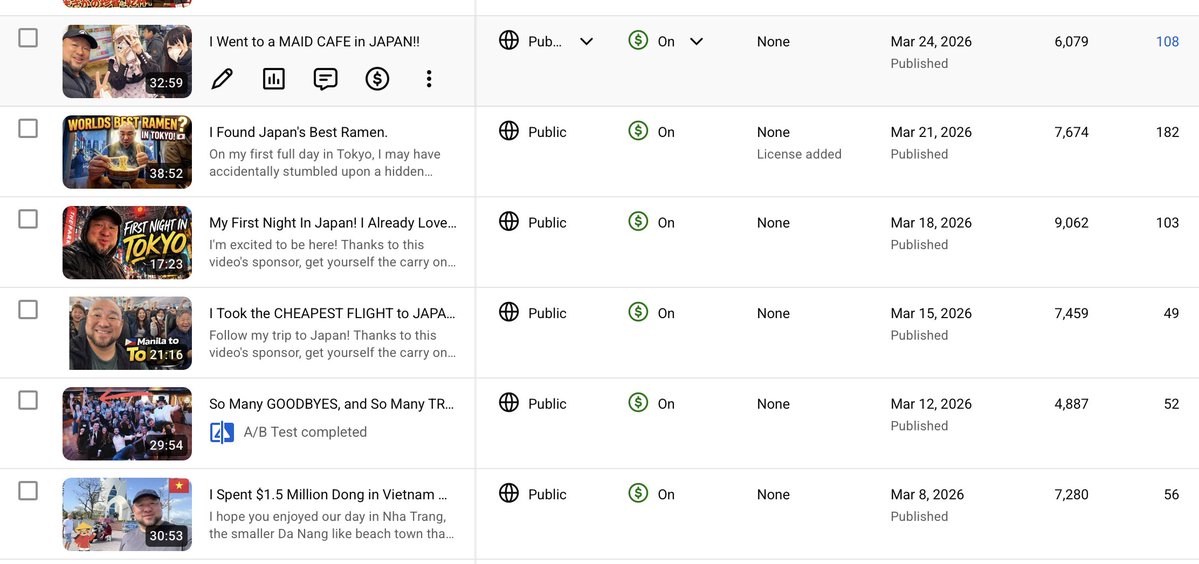Click the comments count 182

click(1168, 132)
